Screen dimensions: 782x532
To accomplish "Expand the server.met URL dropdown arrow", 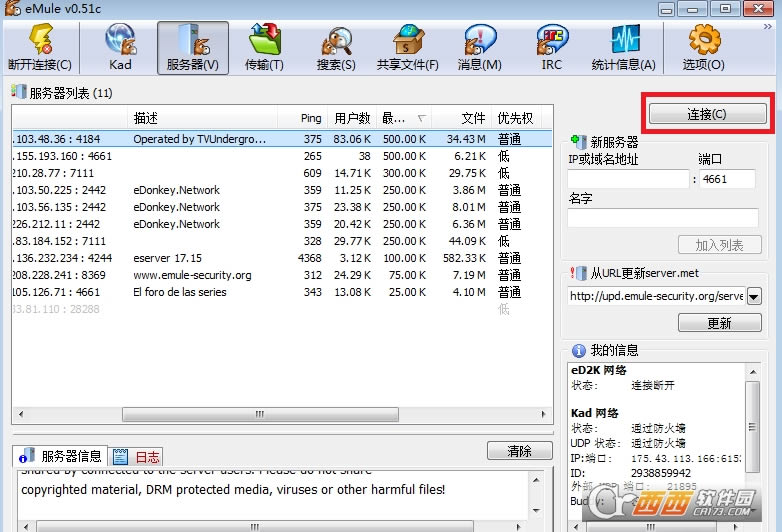I will point(753,296).
